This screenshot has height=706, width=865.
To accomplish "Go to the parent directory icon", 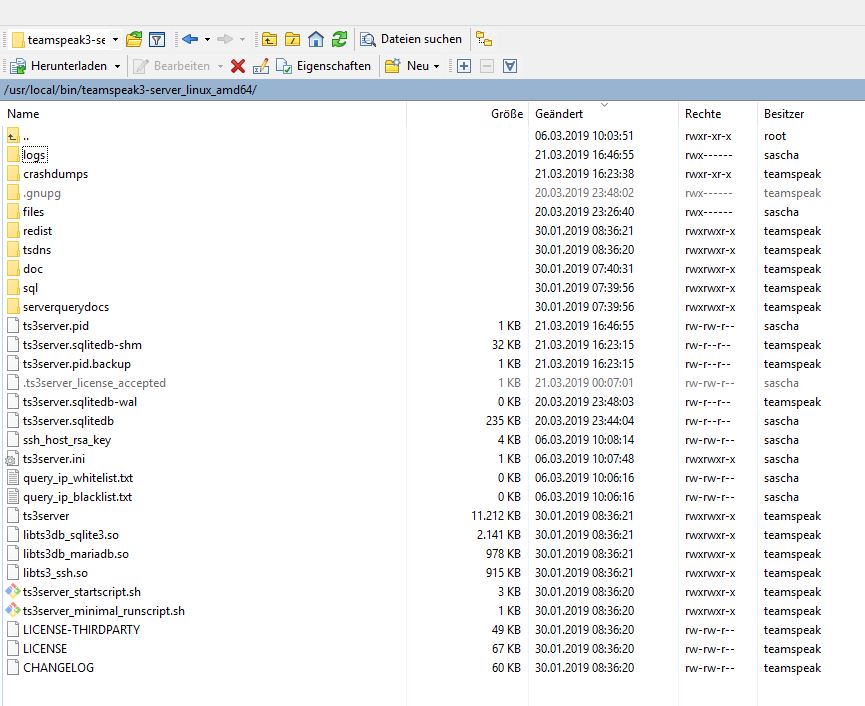I will pyautogui.click(x=269, y=39).
